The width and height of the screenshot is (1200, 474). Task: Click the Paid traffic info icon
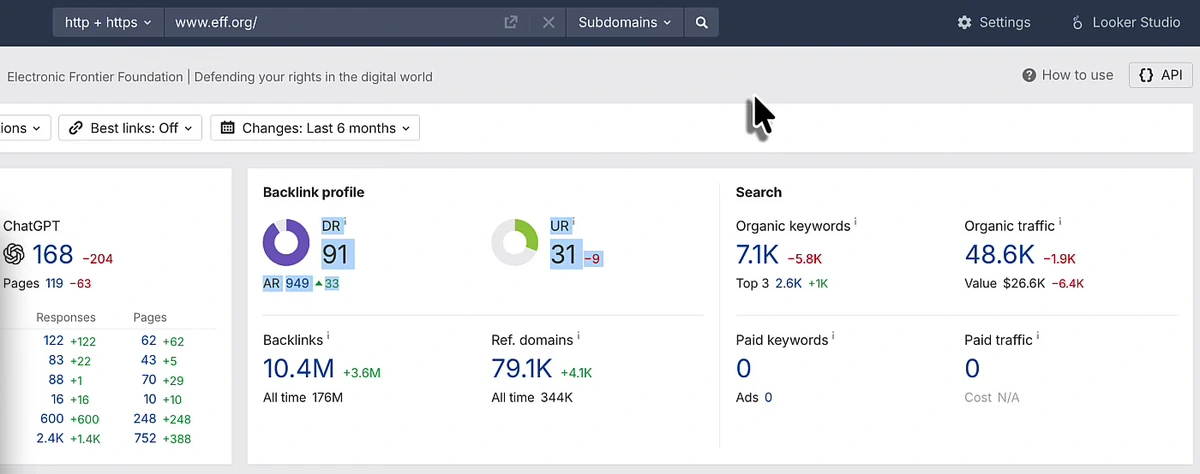[x=1038, y=336]
